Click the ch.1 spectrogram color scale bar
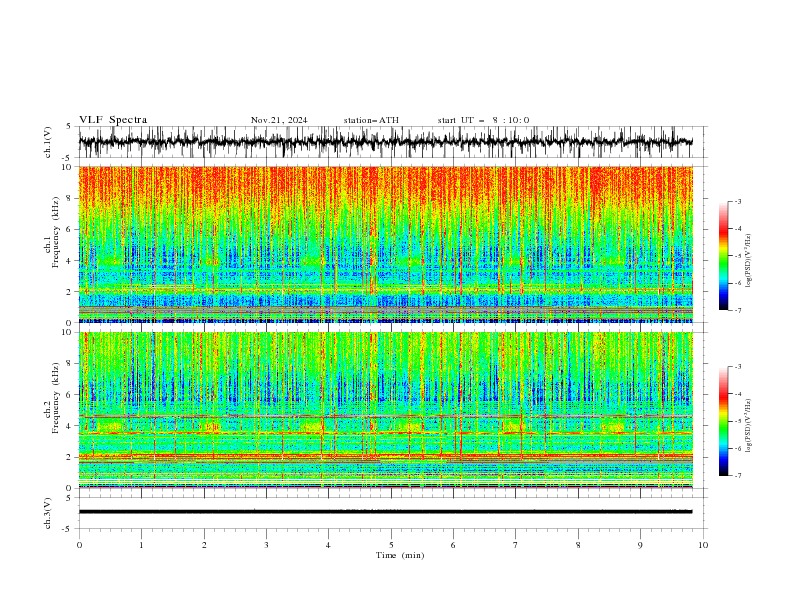The image size is (792, 612). pos(723,256)
